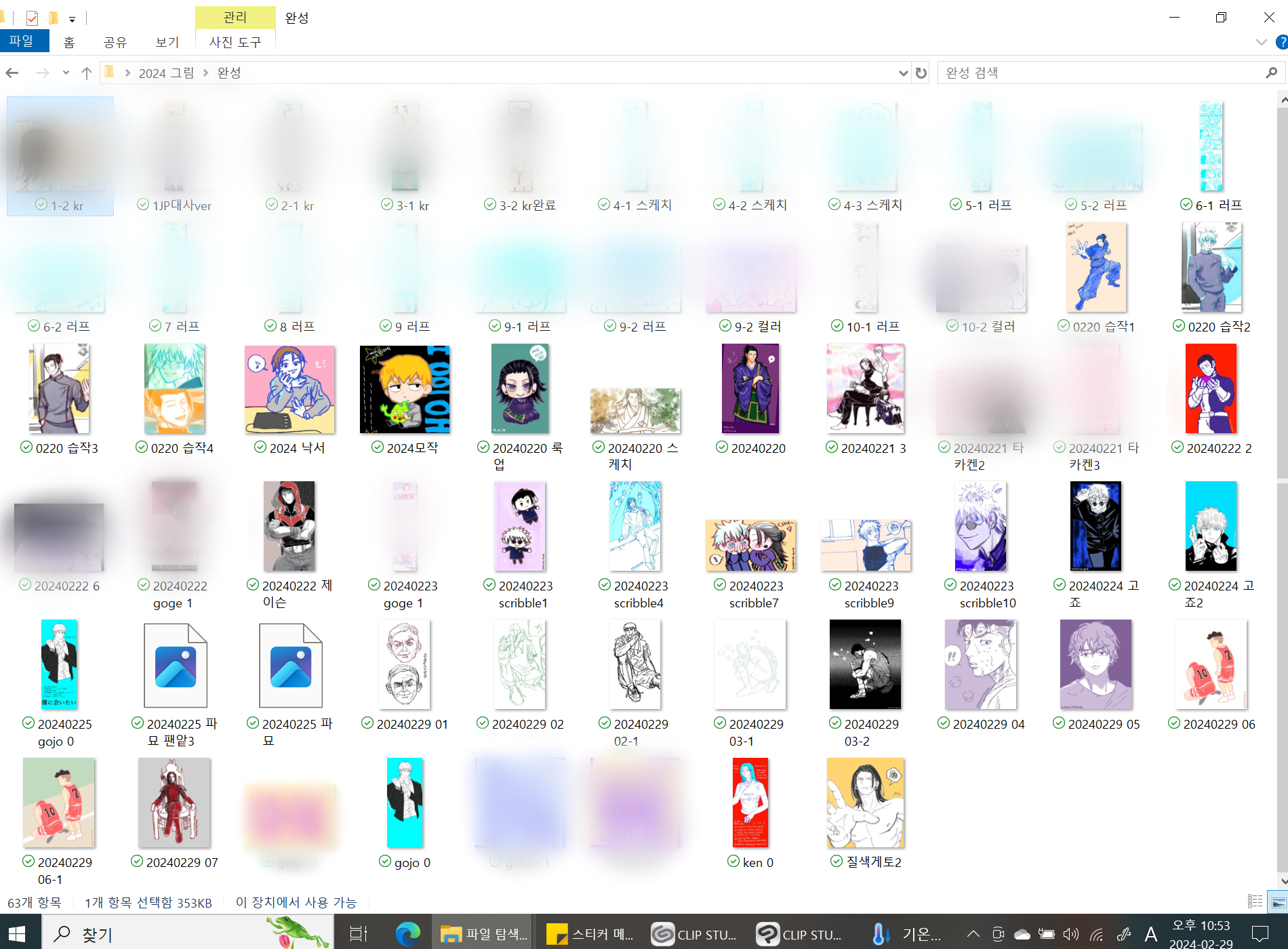Click the 찾기 taskbar search box
Image resolution: width=1288 pixels, height=949 pixels.
click(188, 934)
